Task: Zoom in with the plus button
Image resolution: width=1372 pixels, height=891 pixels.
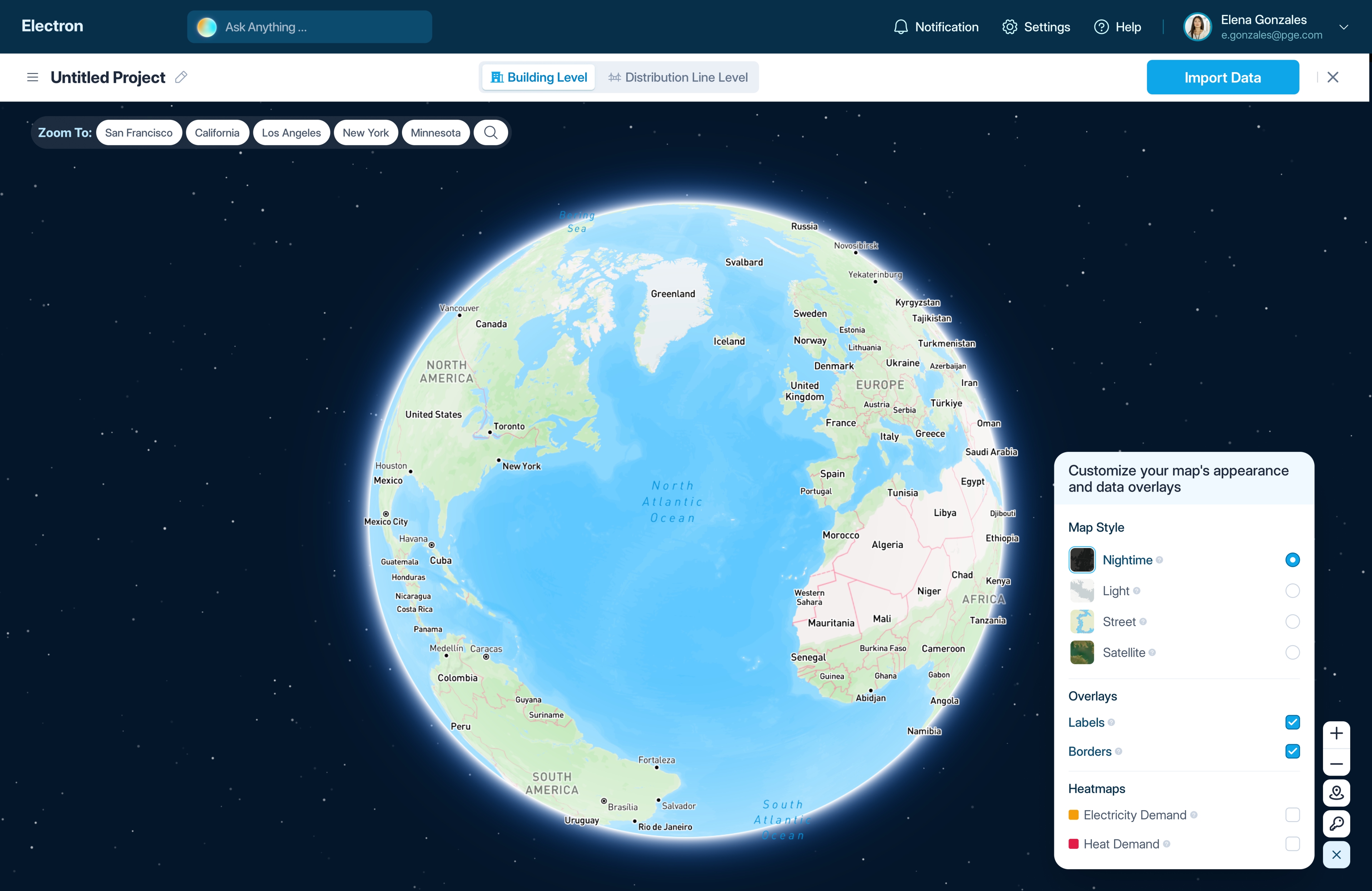Action: pyautogui.click(x=1336, y=734)
